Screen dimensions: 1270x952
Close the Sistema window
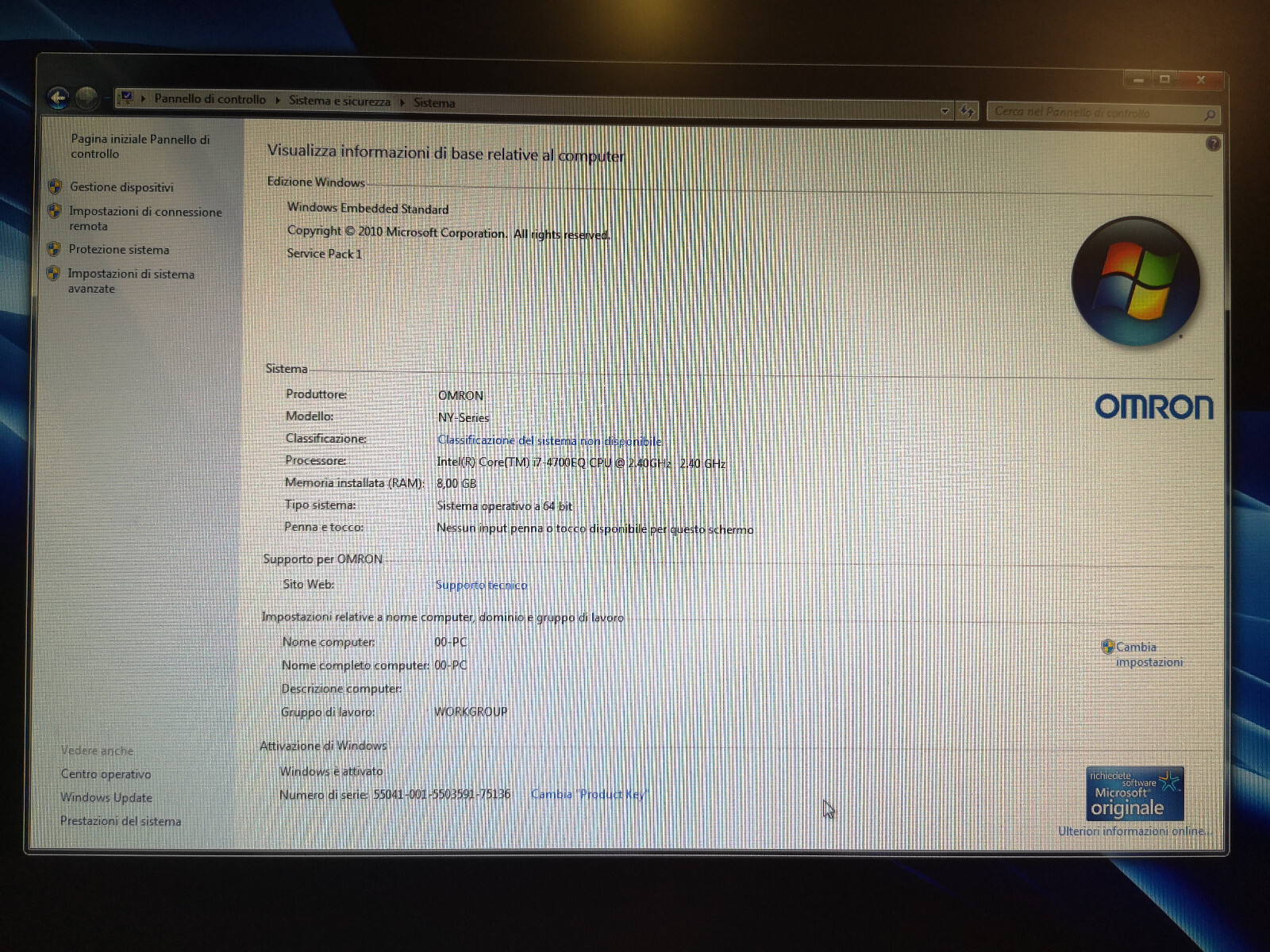[1201, 80]
